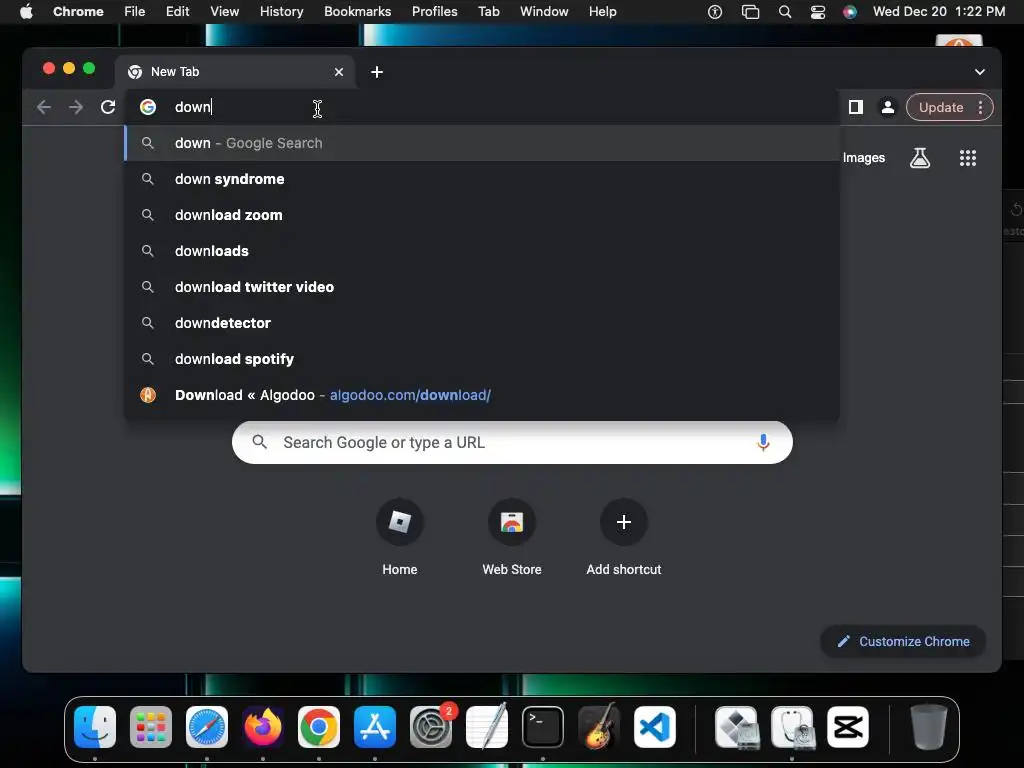Click the Update button
This screenshot has width=1024, height=768.
tap(941, 107)
